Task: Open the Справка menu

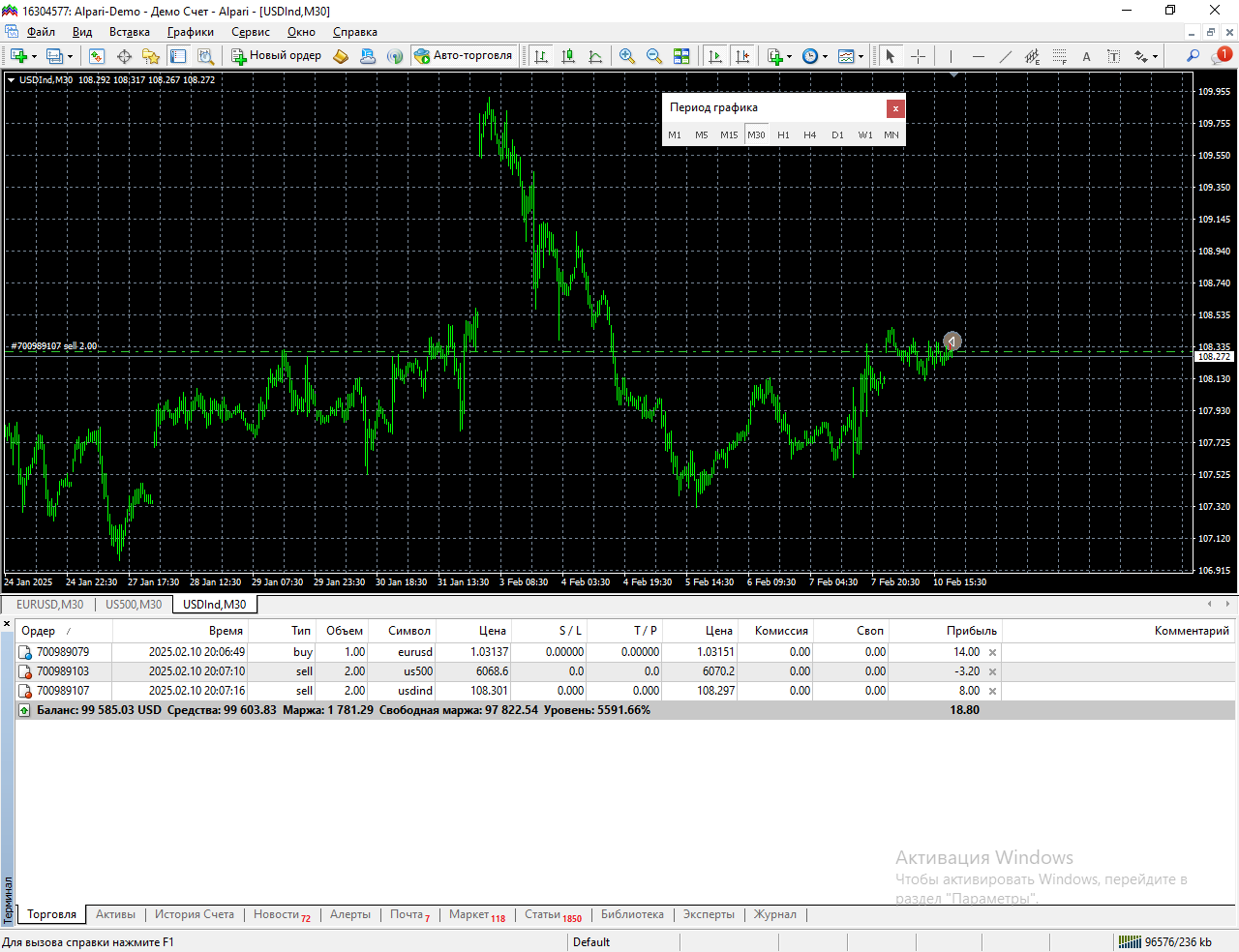Action: click(x=355, y=32)
